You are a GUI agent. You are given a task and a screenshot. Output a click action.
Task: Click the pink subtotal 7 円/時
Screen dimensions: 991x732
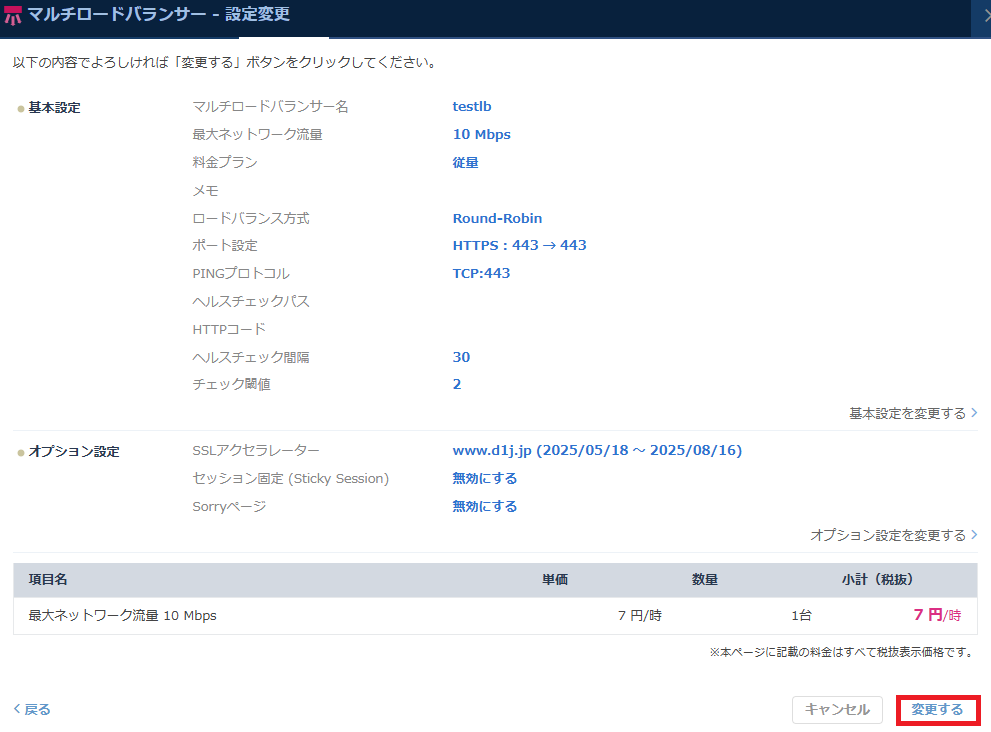(x=937, y=615)
